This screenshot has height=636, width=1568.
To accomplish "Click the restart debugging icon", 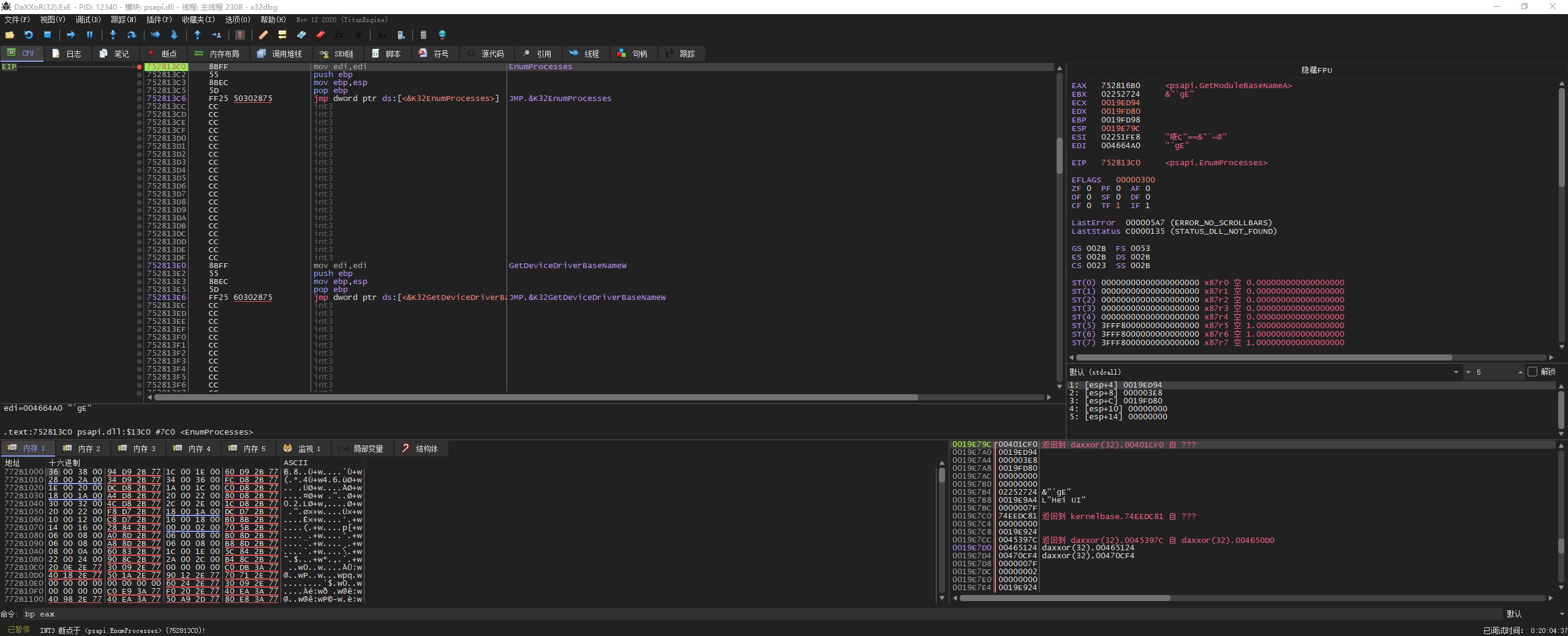I will tap(28, 35).
